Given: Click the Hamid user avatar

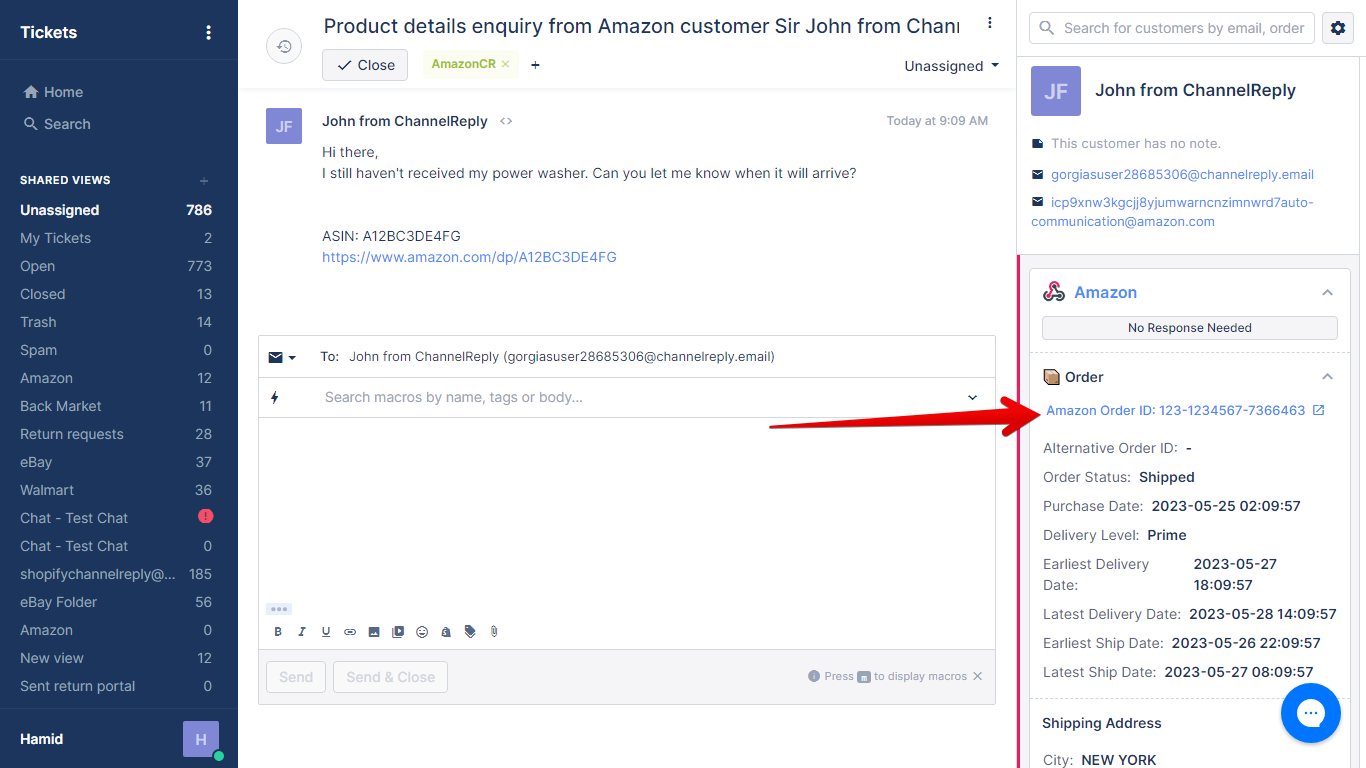Looking at the screenshot, I should [x=201, y=739].
